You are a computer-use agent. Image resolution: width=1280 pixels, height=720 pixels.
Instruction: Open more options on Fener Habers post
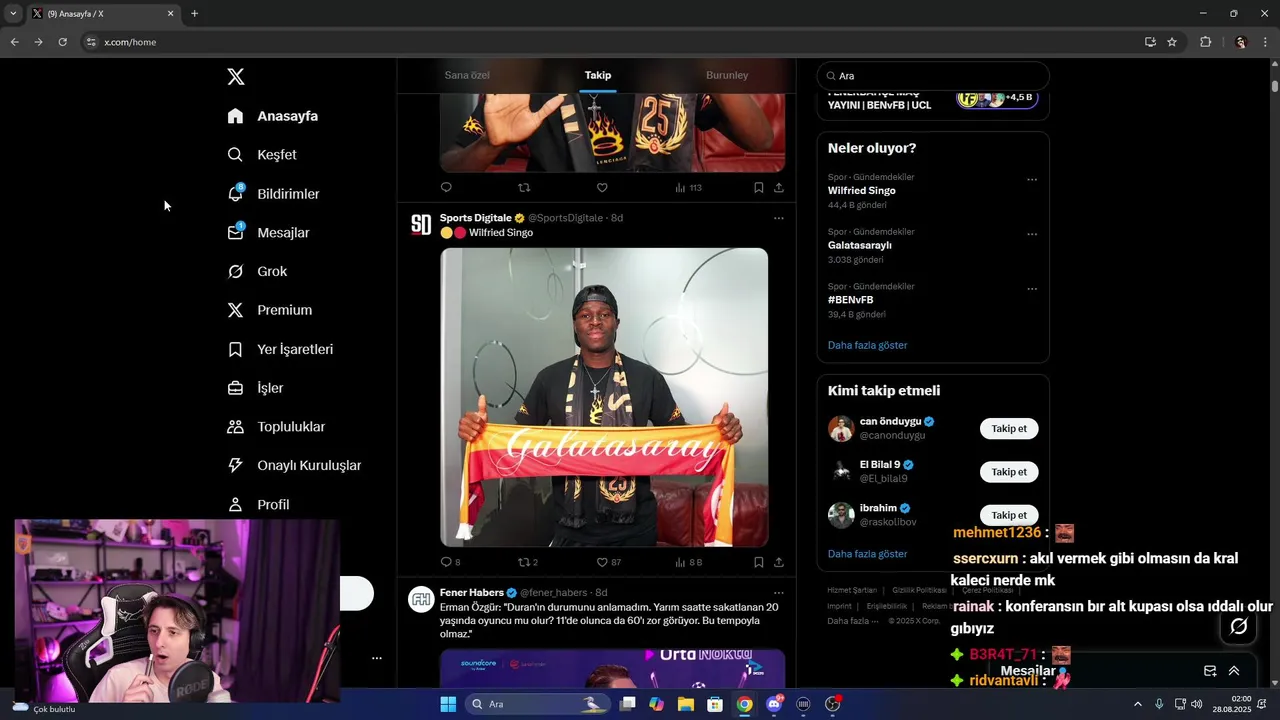pyautogui.click(x=779, y=593)
